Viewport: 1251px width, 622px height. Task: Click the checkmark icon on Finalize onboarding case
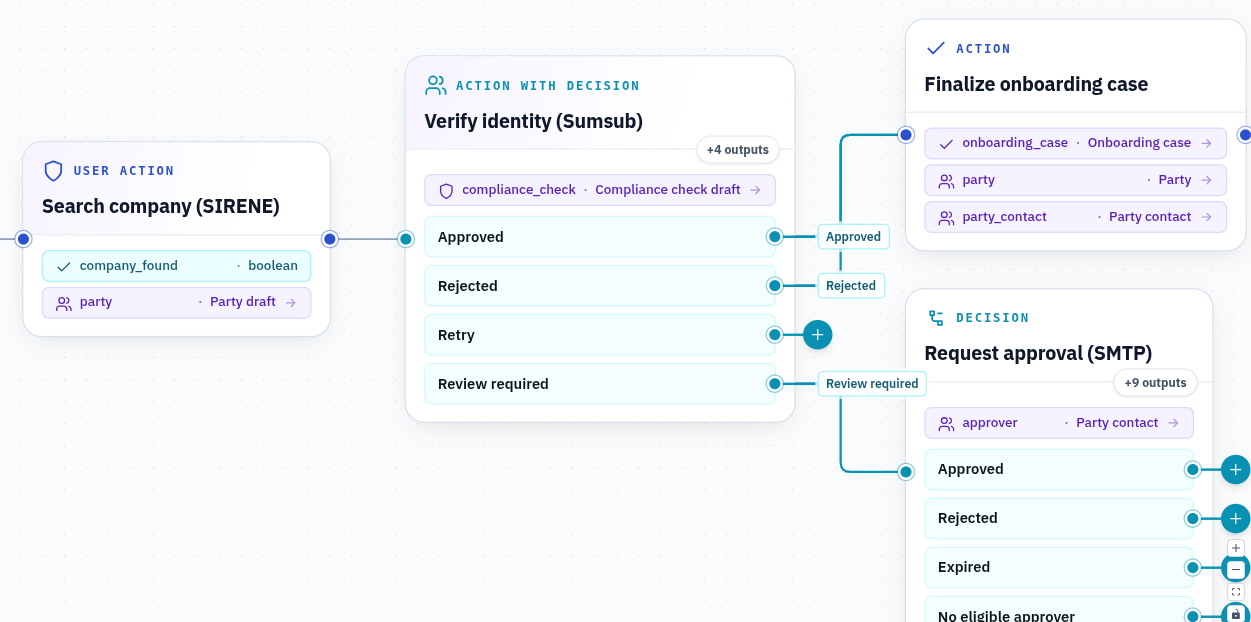pyautogui.click(x=936, y=49)
